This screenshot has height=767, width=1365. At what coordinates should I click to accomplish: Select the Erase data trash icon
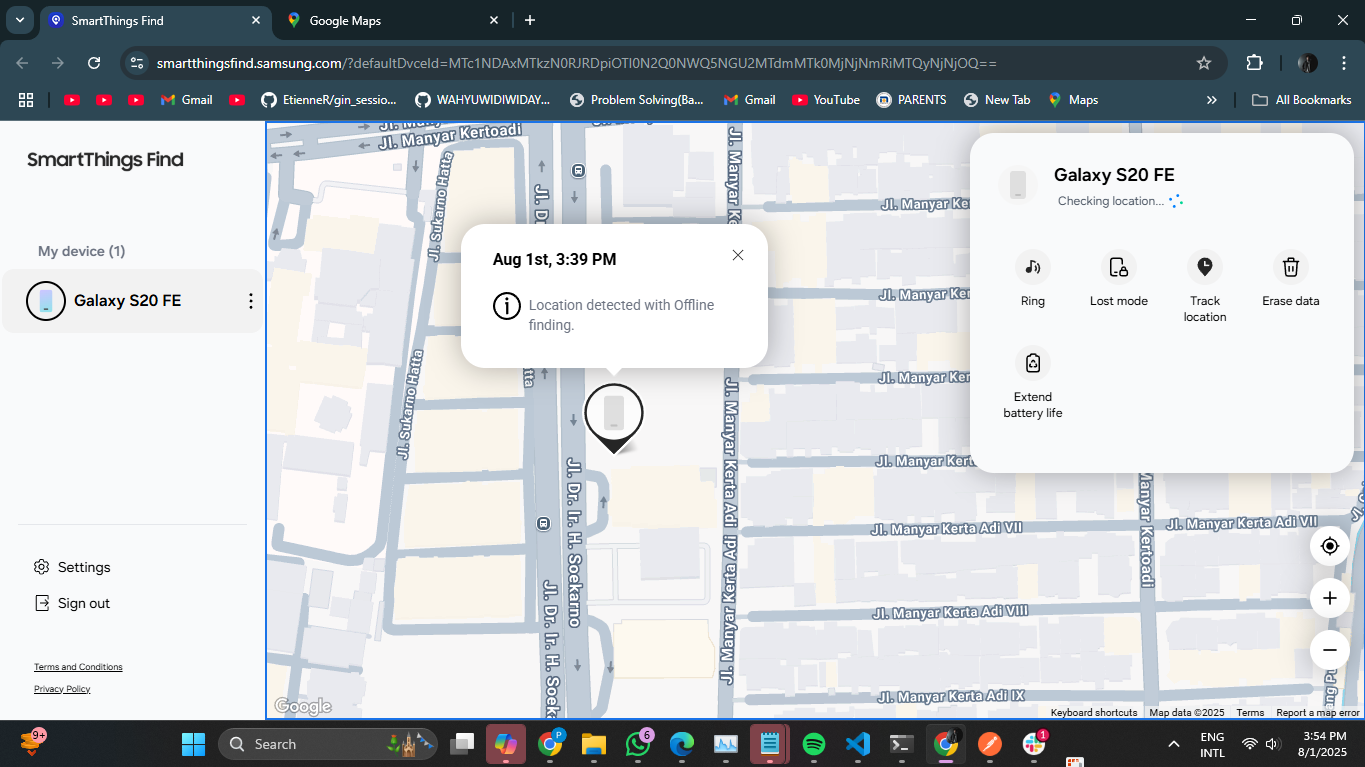(x=1290, y=267)
